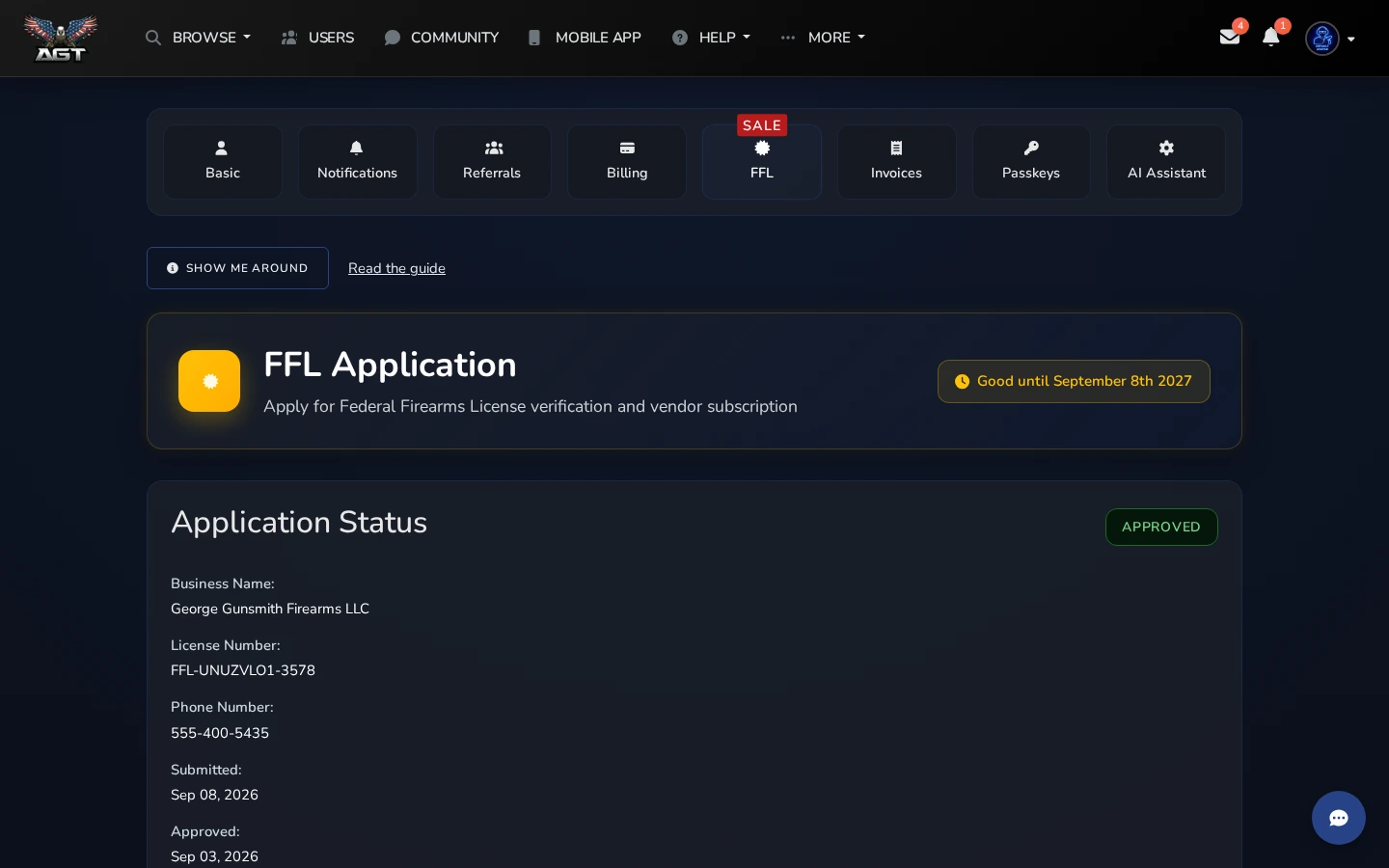Click the phone number 555-400-5435
This screenshot has height=868, width=1389.
(220, 733)
